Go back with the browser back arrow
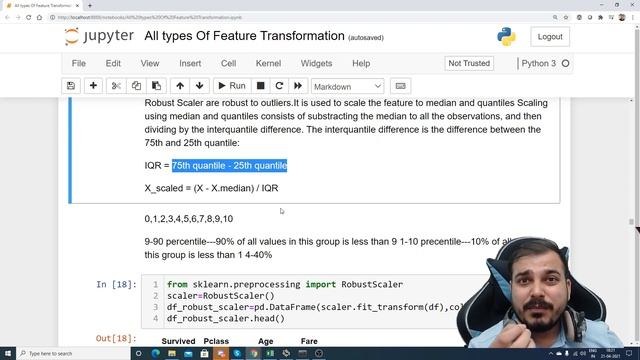Viewport: 640px width, 360px height. (x=7, y=17)
